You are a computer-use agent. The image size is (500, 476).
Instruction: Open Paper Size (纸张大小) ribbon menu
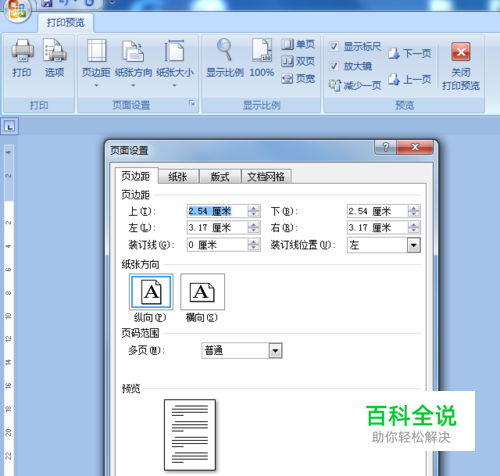(x=175, y=63)
